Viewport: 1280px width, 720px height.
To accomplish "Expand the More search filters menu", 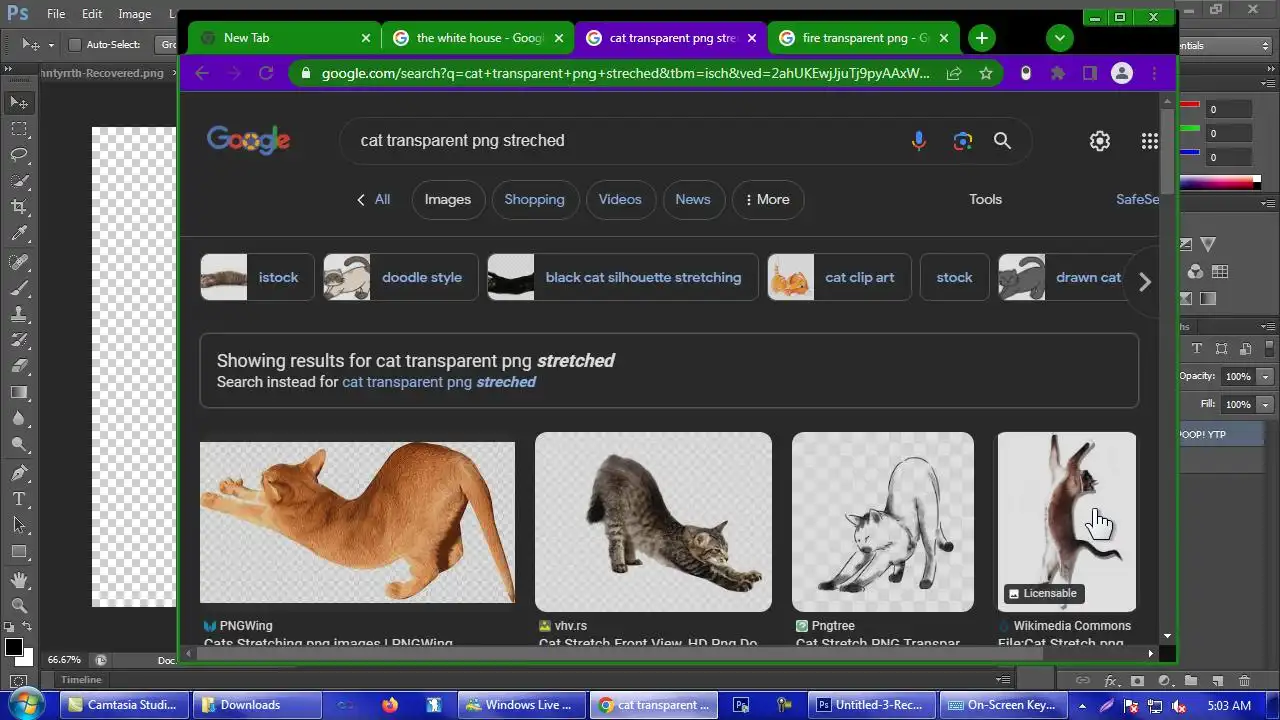I will (768, 200).
